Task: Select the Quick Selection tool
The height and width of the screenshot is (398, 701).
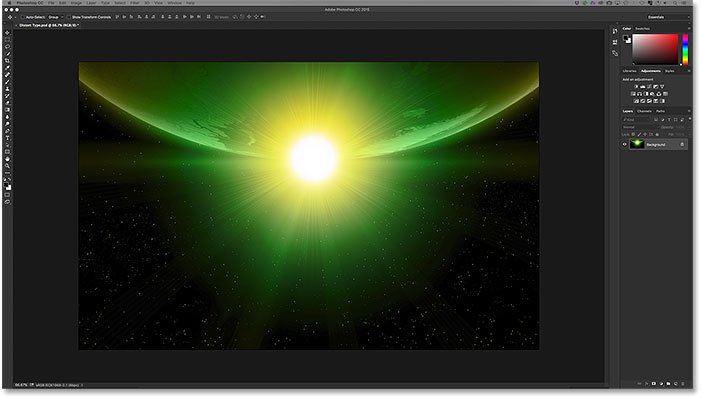Action: [8, 53]
